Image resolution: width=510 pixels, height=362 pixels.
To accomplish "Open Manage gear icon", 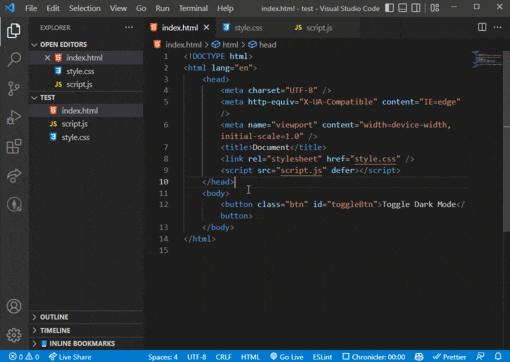I will tap(14, 335).
